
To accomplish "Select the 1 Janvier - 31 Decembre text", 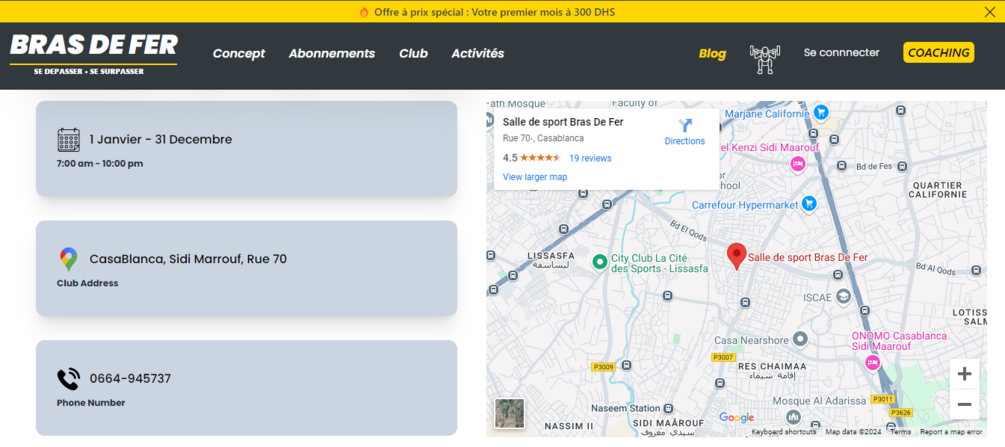I will coord(161,139).
